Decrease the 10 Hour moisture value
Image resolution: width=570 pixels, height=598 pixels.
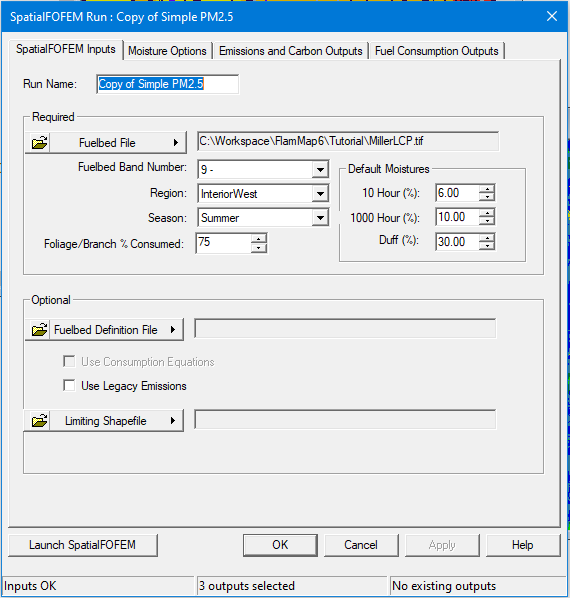coord(487,197)
